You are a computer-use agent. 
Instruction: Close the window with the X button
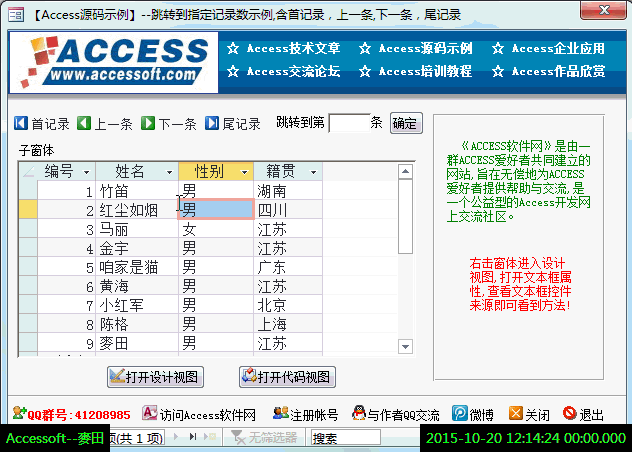603,10
